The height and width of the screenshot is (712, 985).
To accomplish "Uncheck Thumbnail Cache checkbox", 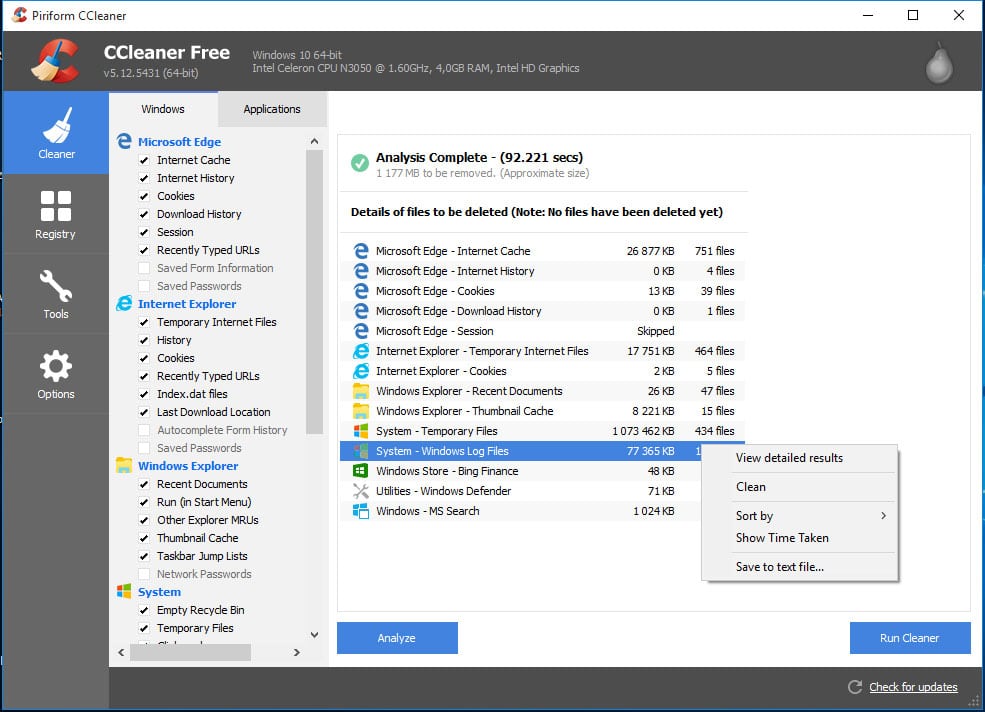I will coord(144,539).
